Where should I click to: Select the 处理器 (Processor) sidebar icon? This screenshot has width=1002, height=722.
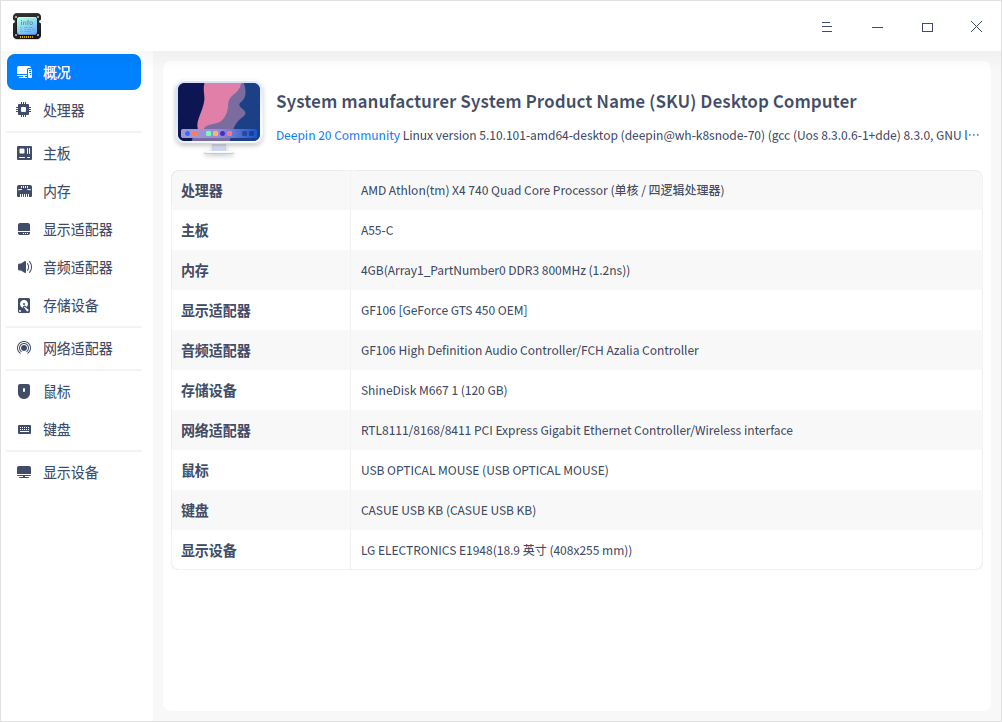pyautogui.click(x=23, y=110)
